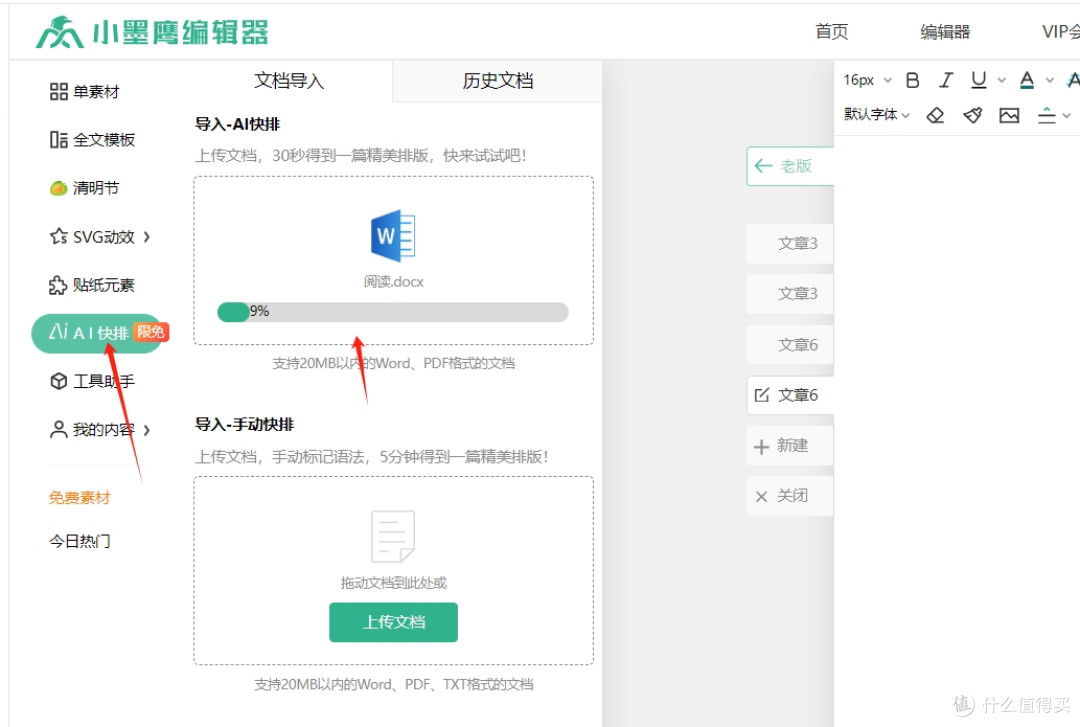Click the 拖动文档到此处或 text
Viewport: 1080px width, 727px height.
pyautogui.click(x=393, y=583)
